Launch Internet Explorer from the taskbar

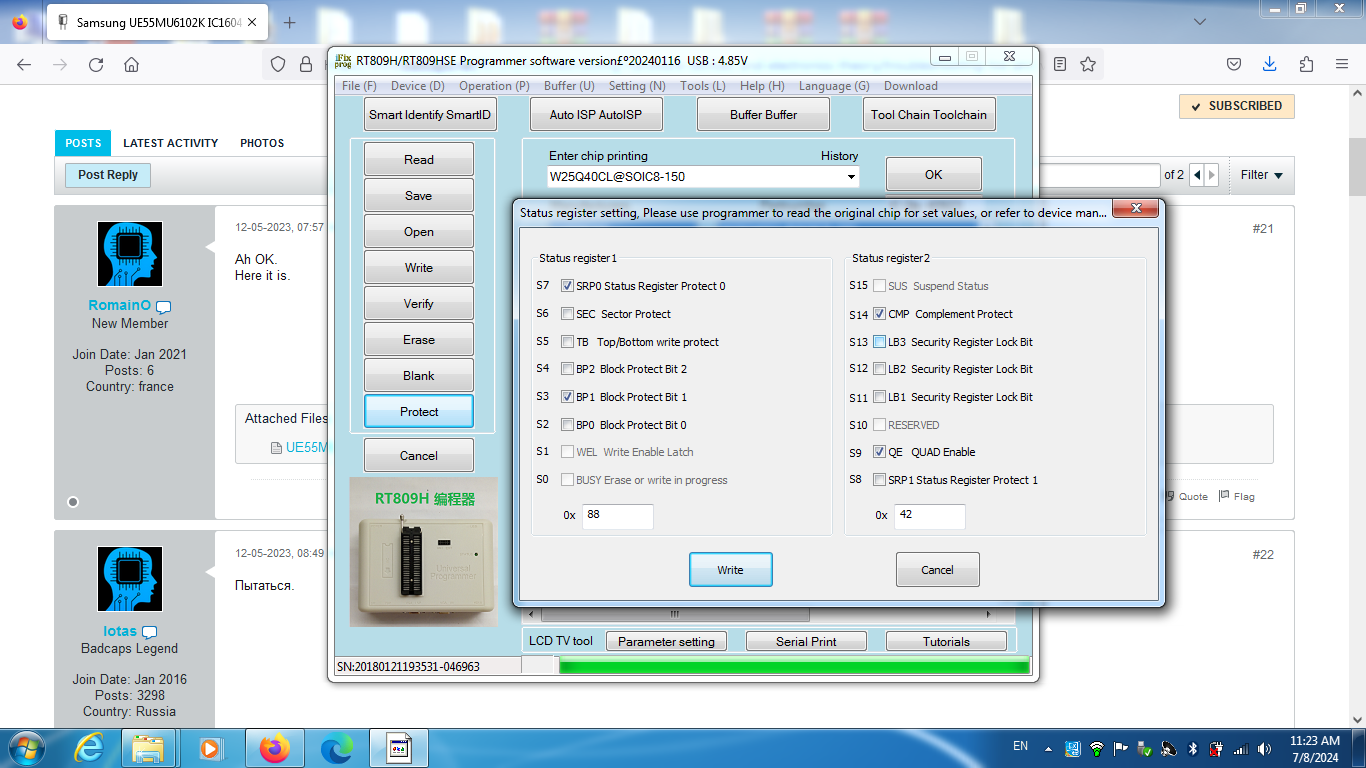[x=90, y=748]
